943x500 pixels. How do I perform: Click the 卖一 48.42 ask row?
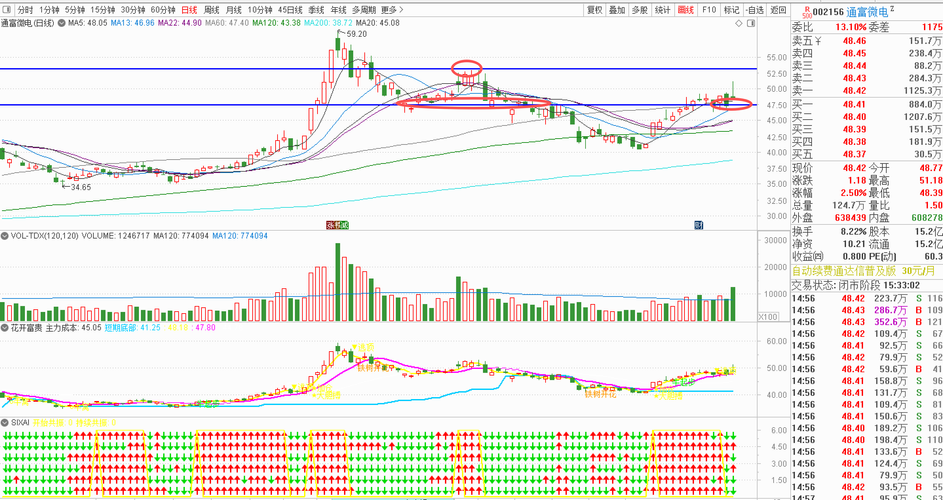coord(867,91)
